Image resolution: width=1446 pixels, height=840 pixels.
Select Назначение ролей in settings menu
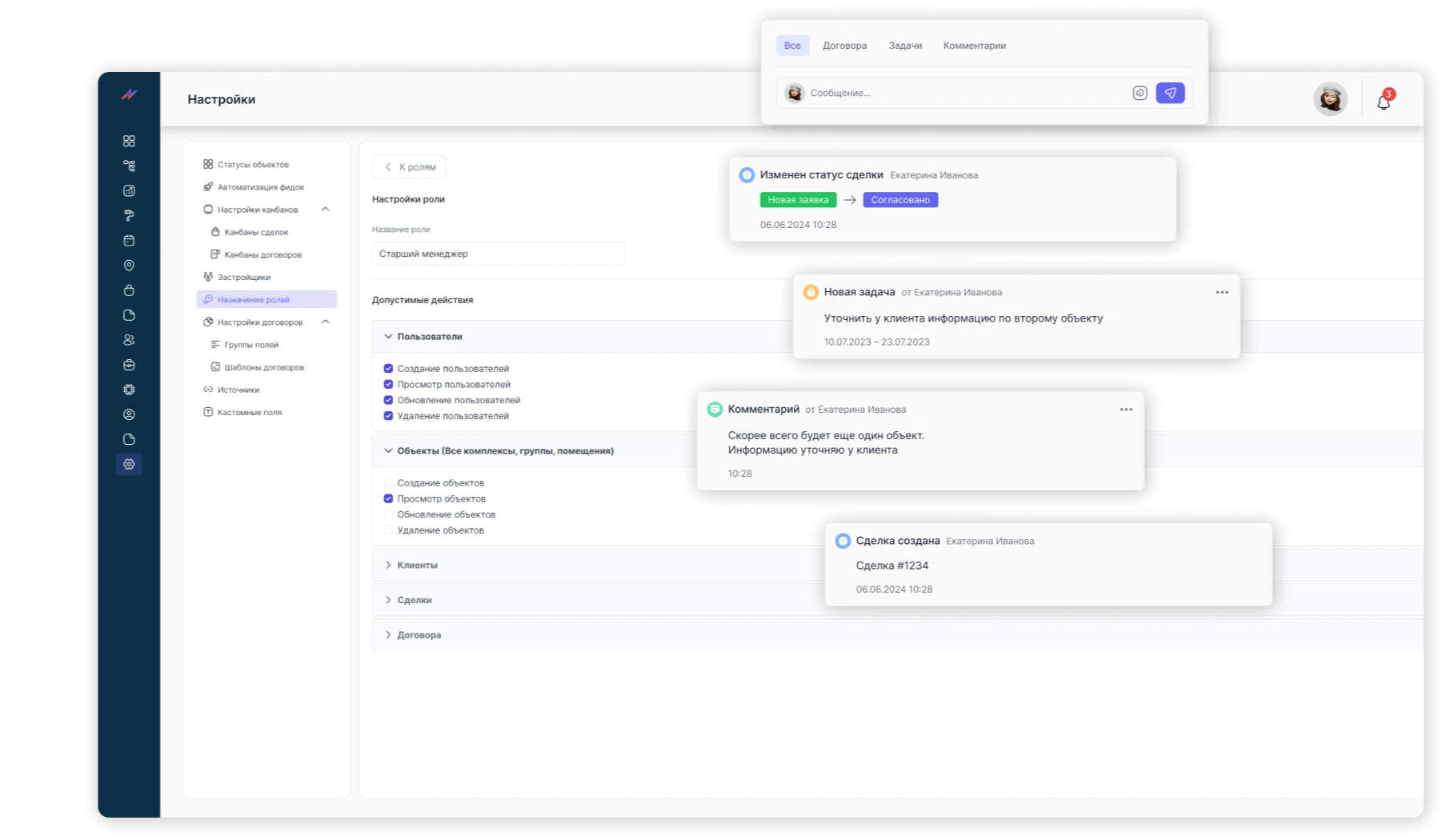pyautogui.click(x=254, y=299)
